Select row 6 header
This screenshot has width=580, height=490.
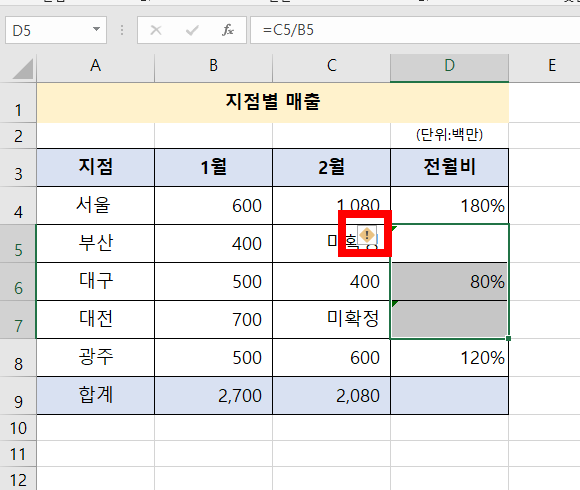[x=18, y=282]
